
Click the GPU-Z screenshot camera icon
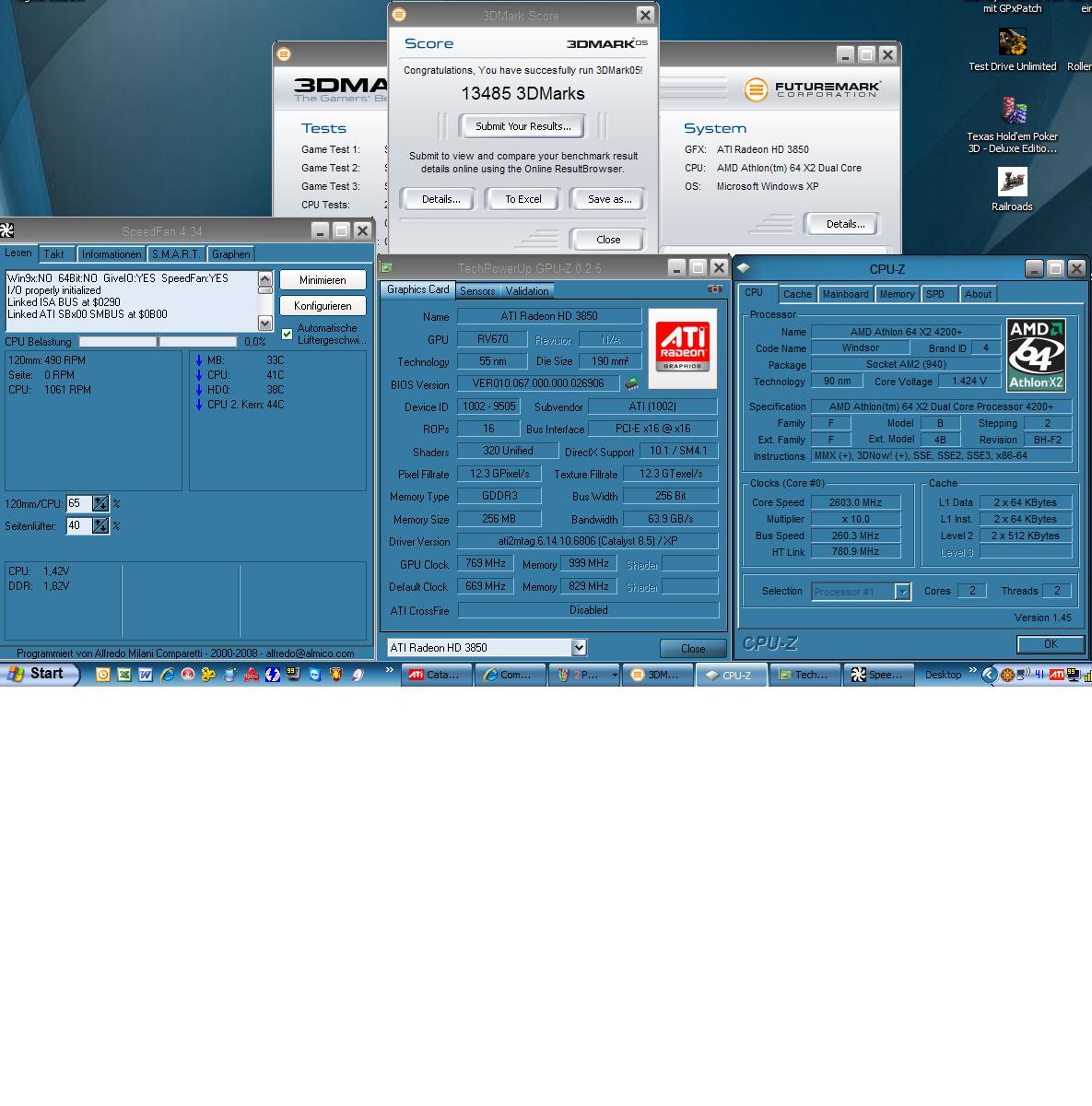click(714, 289)
